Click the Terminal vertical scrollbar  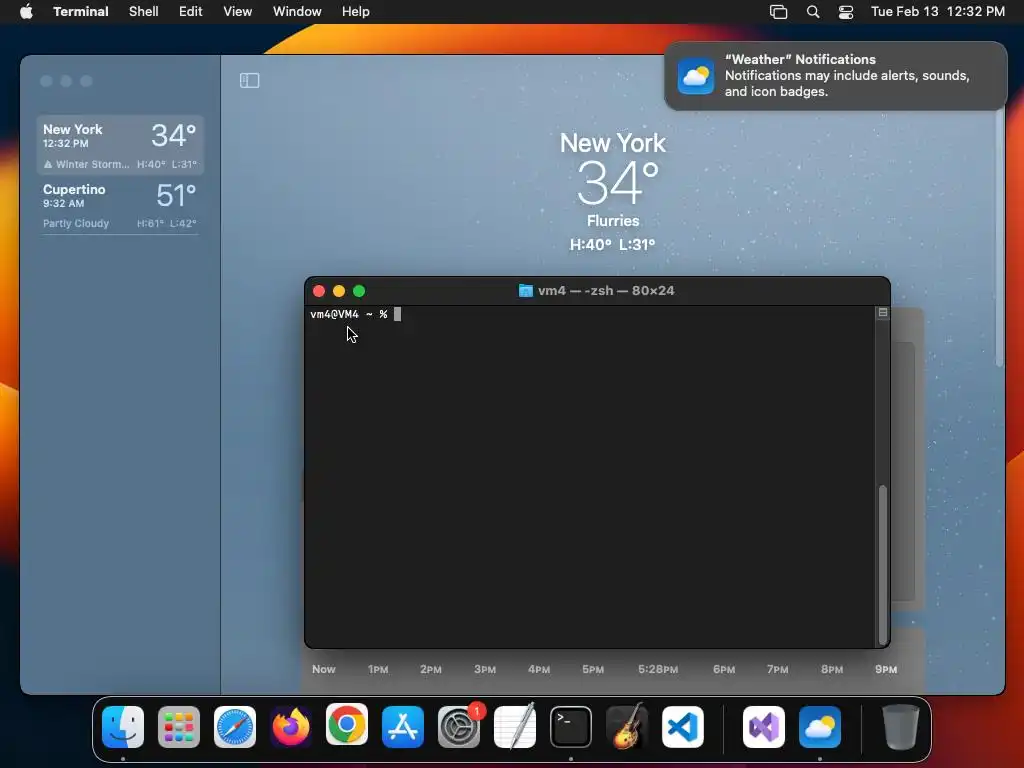point(883,564)
